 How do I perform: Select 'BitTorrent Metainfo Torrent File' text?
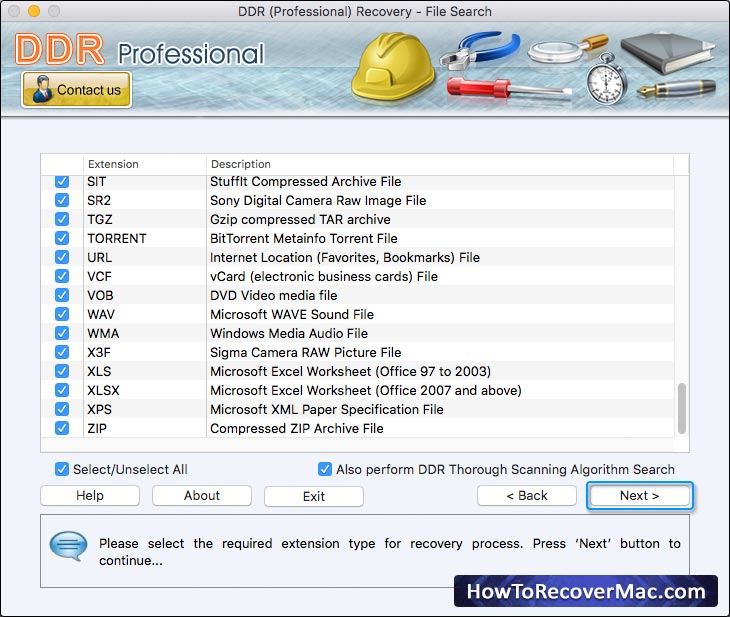click(x=304, y=238)
